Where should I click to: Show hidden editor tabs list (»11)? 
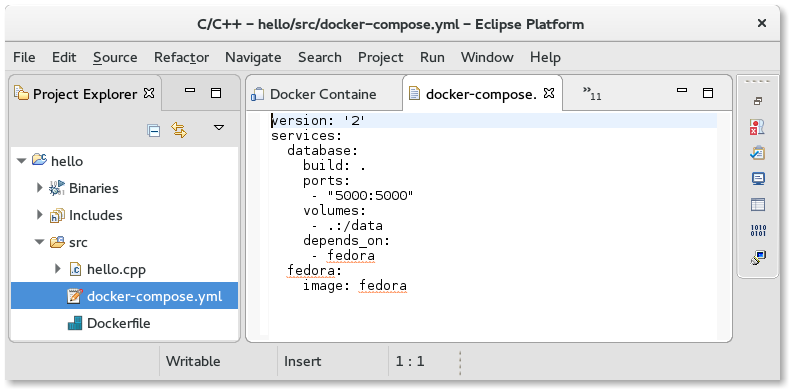click(592, 93)
